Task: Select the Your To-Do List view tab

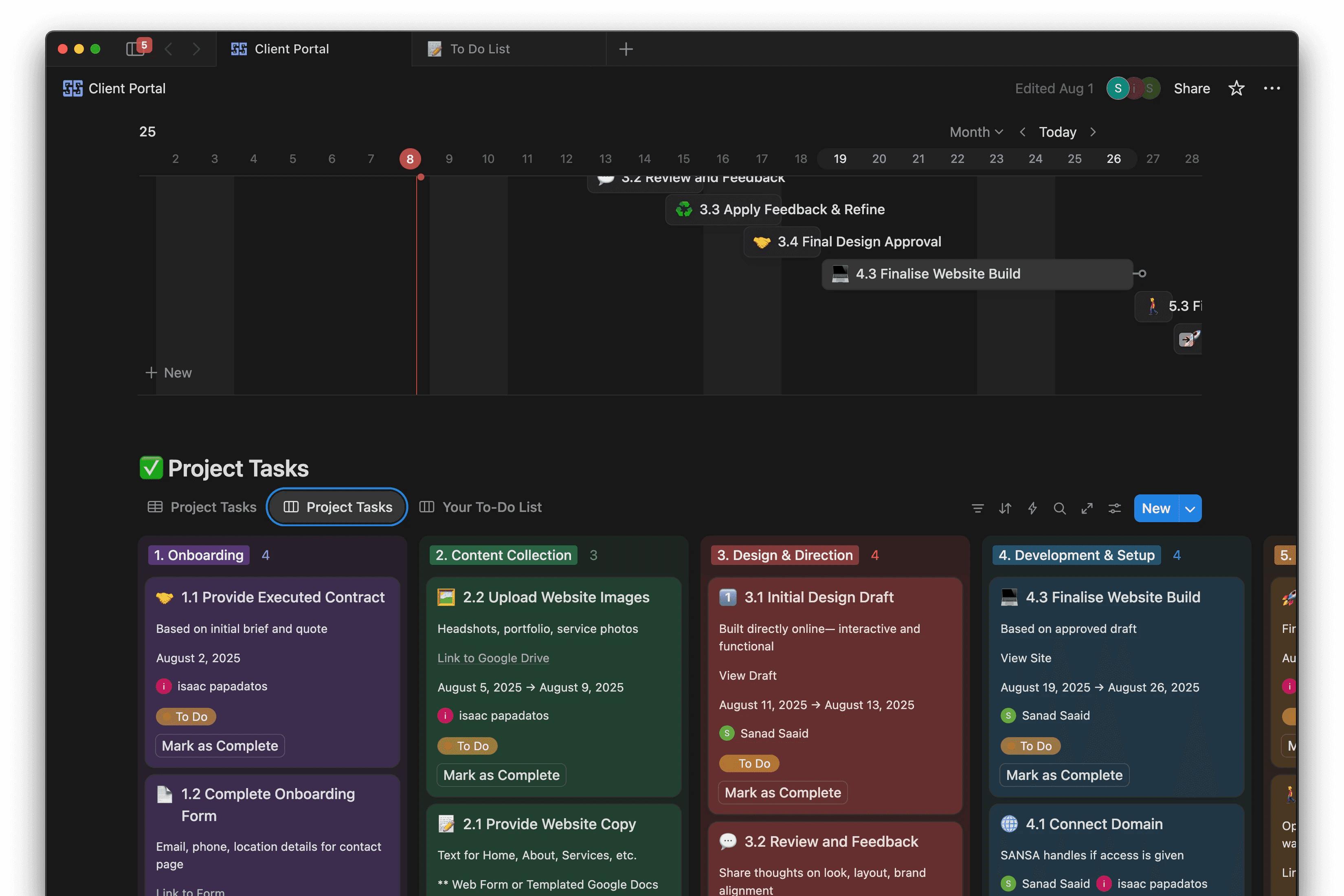Action: pyautogui.click(x=481, y=507)
